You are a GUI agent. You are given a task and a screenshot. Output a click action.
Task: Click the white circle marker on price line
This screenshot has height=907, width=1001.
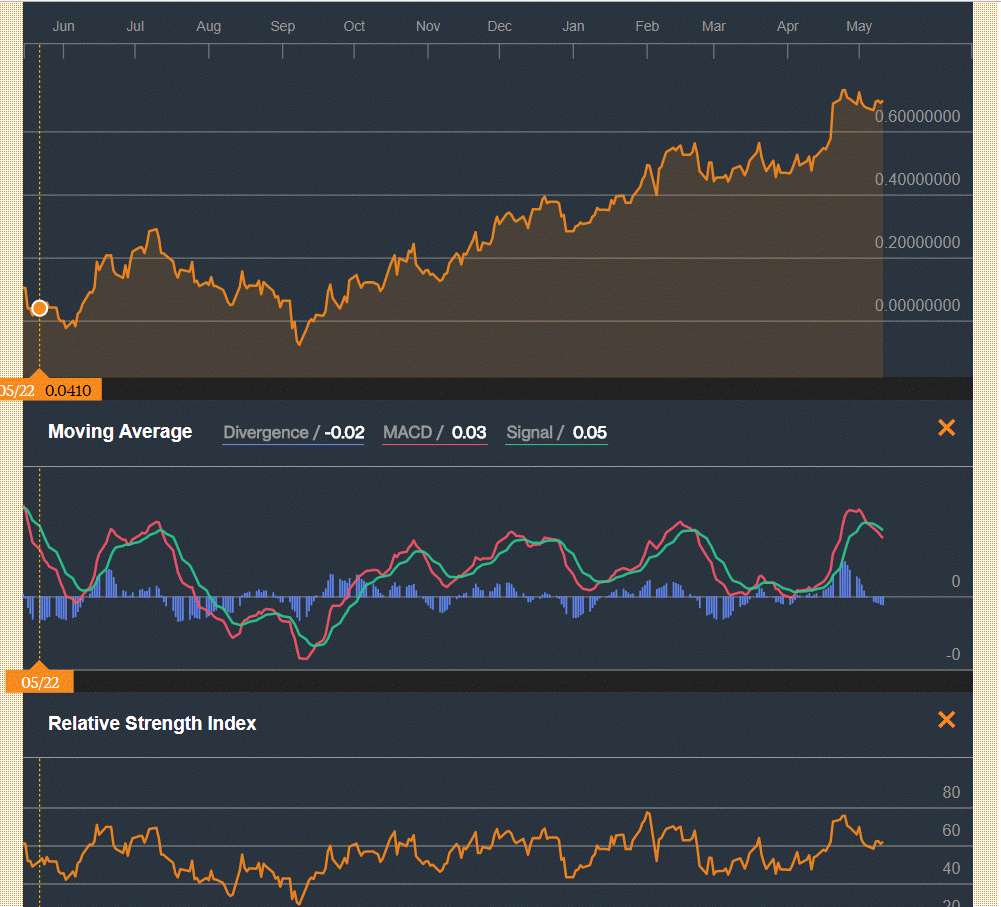(40, 308)
